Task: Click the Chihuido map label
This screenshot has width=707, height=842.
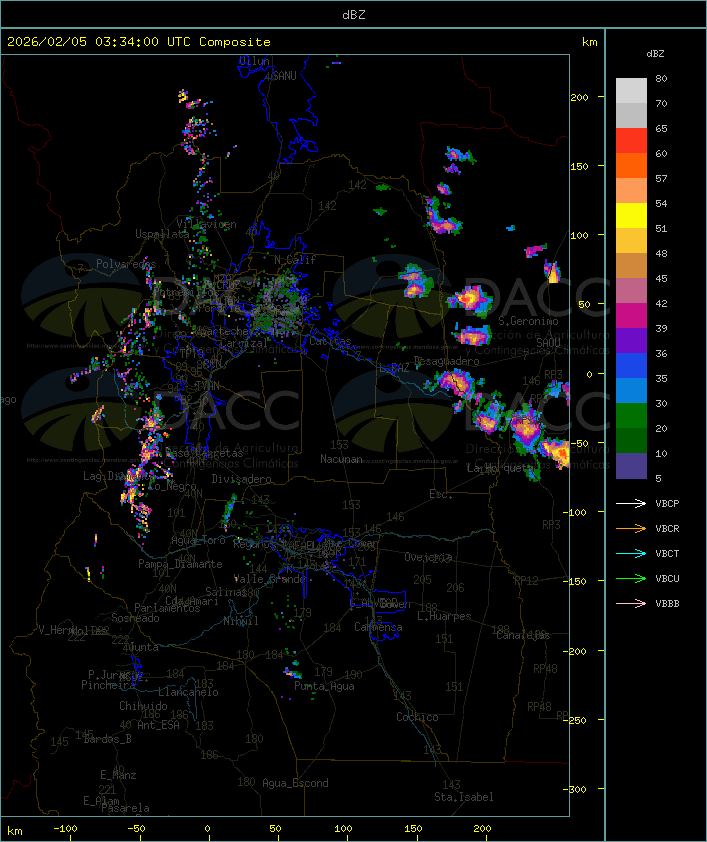Action: [x=143, y=706]
